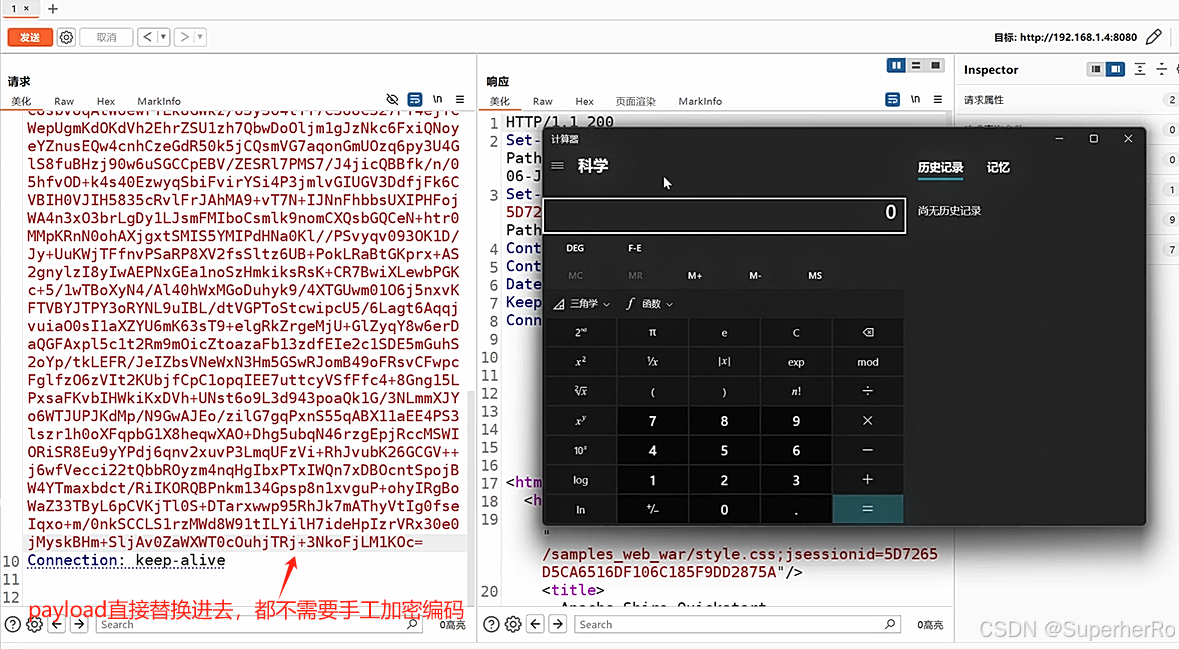Select response 美化 pretty tab
Image resolution: width=1179 pixels, height=649 pixels.
499,101
